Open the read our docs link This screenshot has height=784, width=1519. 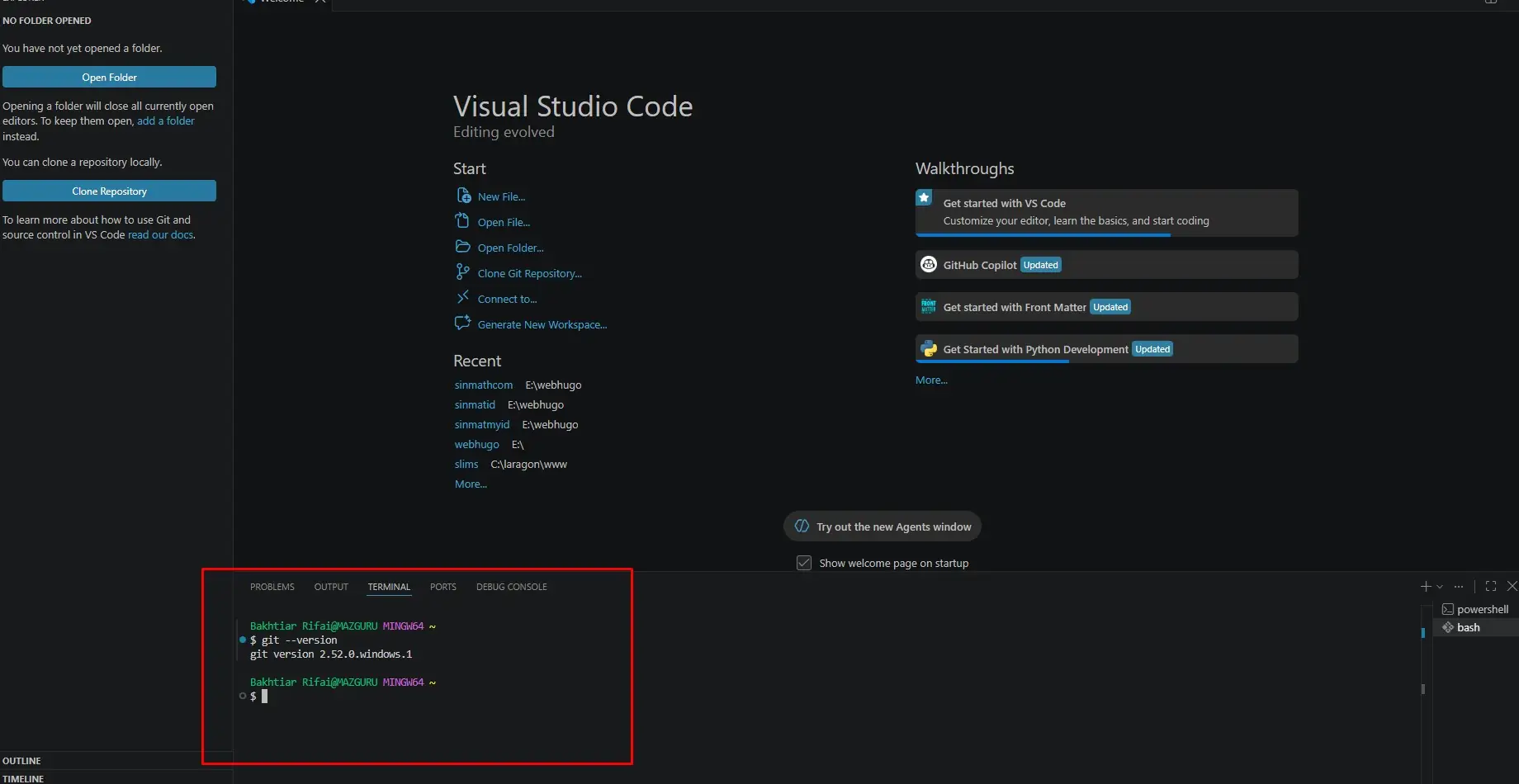[161, 234]
